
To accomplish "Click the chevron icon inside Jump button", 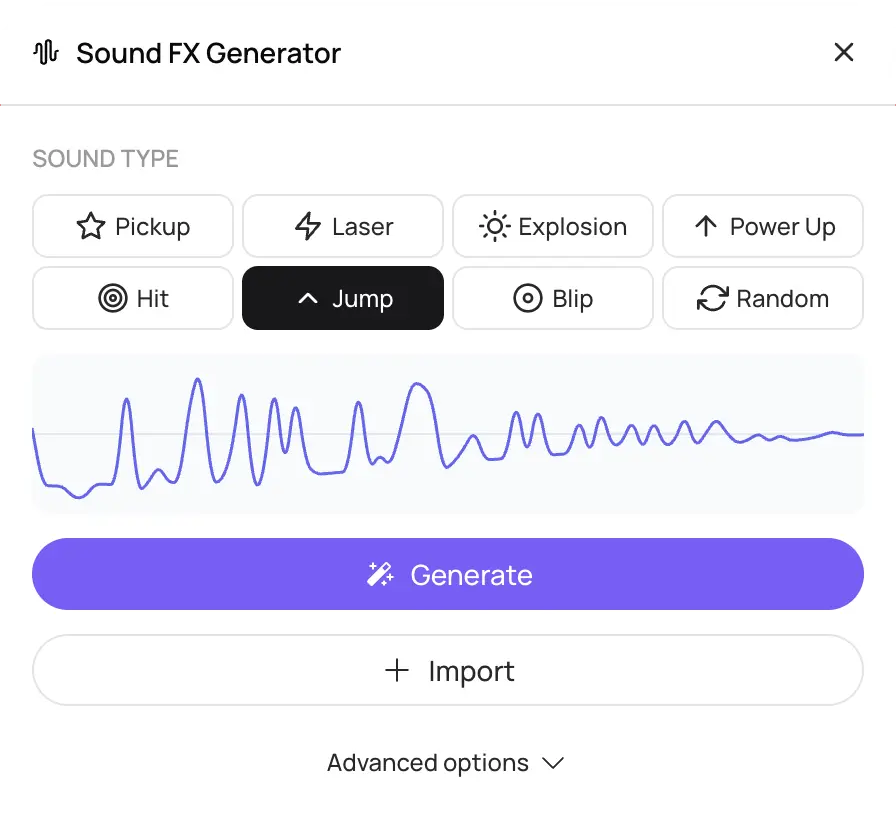I will coord(307,298).
